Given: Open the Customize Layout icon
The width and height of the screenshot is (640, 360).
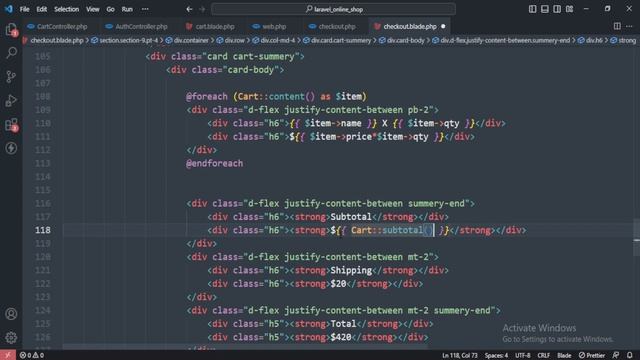Looking at the screenshot, I should [569, 9].
